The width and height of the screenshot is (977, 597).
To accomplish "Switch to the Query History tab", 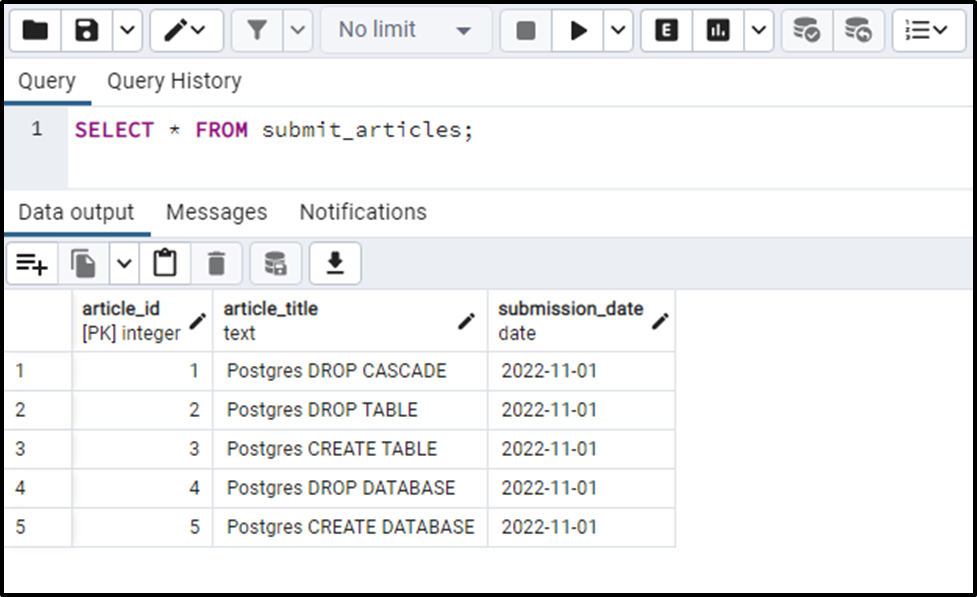I will coord(174,80).
